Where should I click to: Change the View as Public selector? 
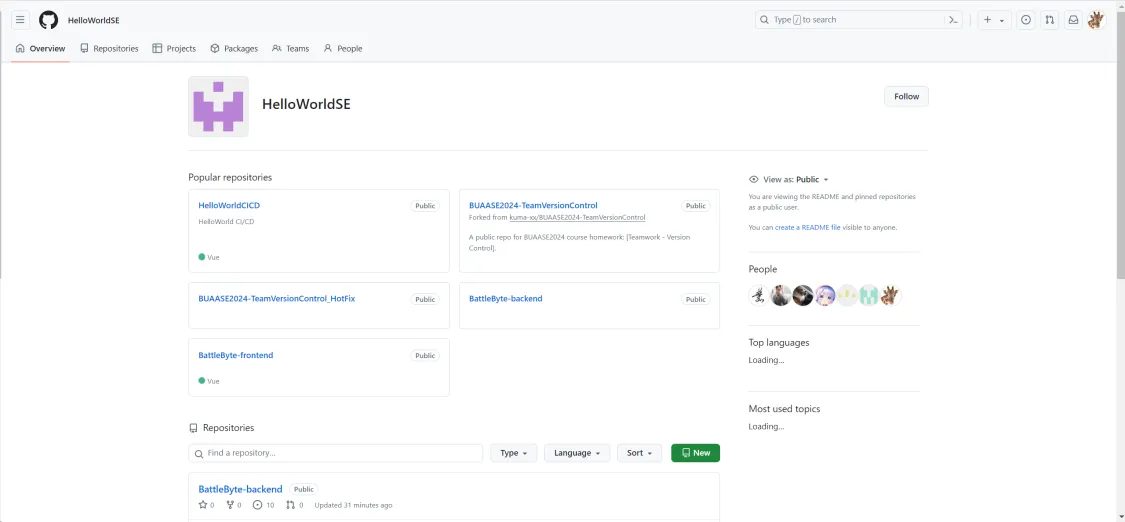(811, 180)
